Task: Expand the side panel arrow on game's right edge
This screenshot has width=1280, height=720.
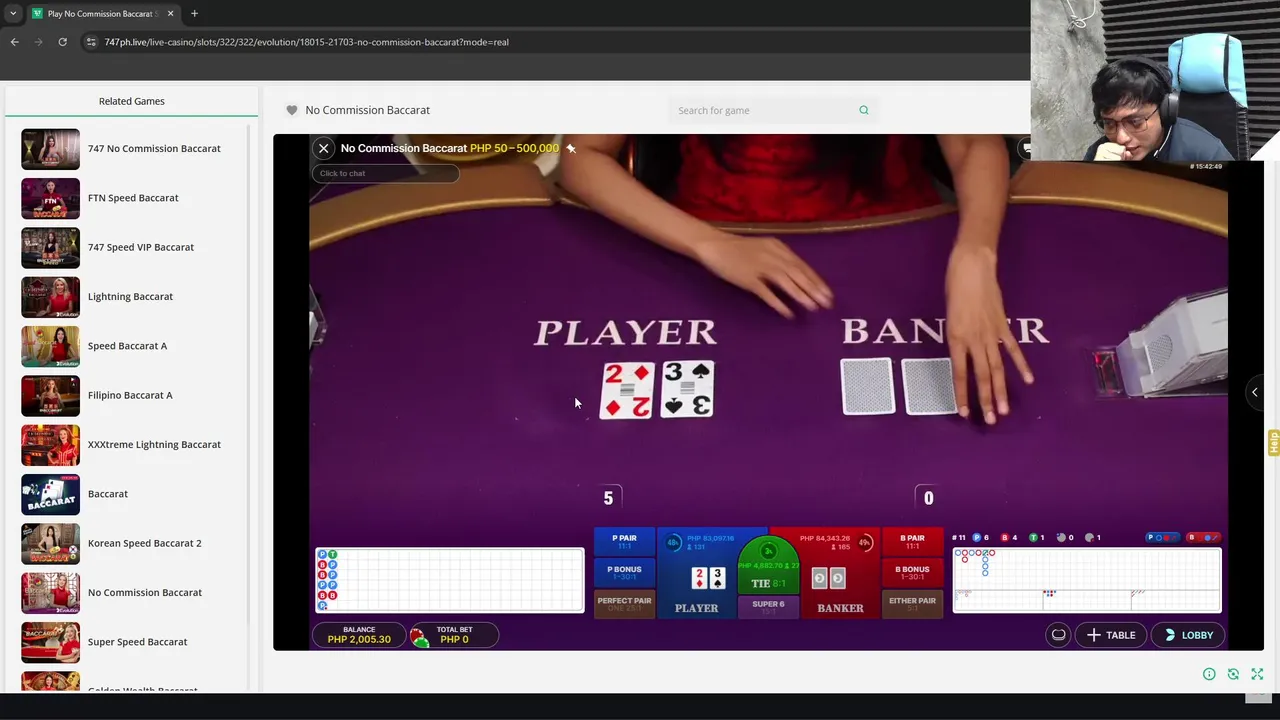Action: tap(1254, 392)
